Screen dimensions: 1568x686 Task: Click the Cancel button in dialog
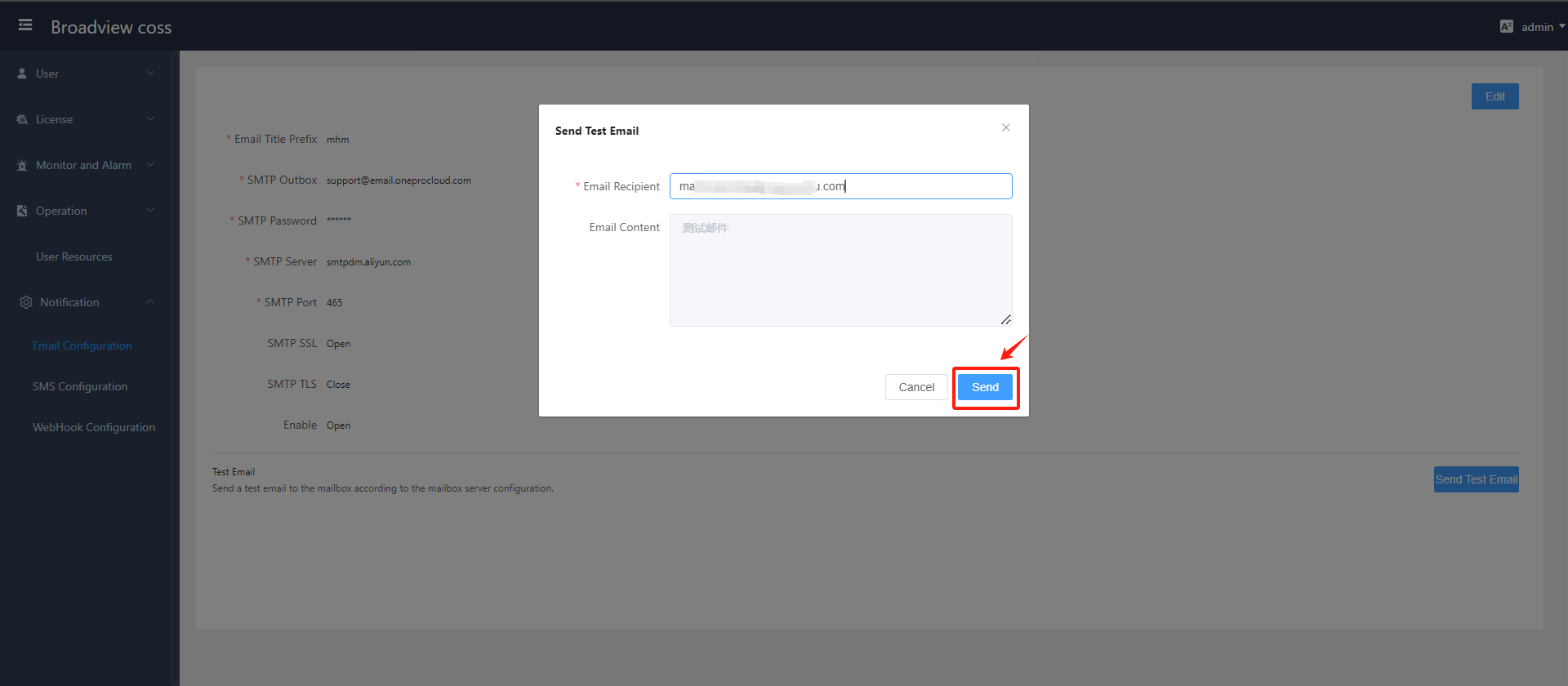[x=916, y=387]
